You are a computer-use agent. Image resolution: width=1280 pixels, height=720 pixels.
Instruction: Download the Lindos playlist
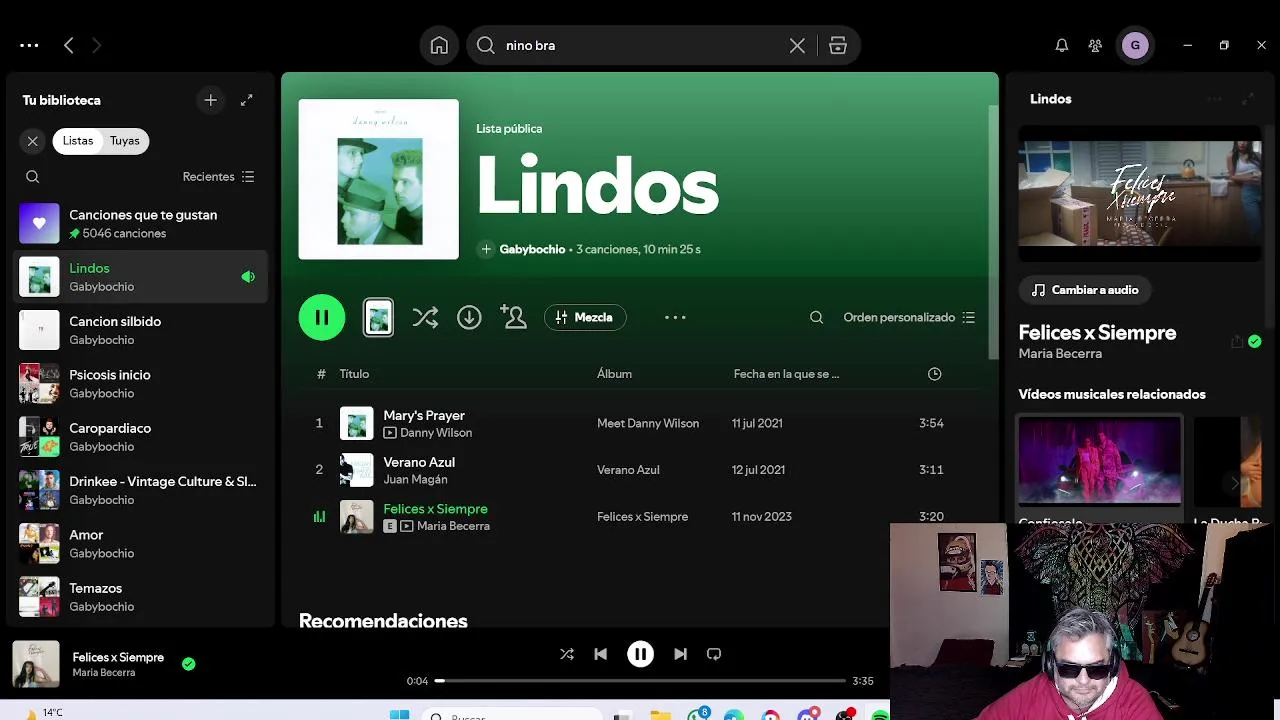[469, 317]
